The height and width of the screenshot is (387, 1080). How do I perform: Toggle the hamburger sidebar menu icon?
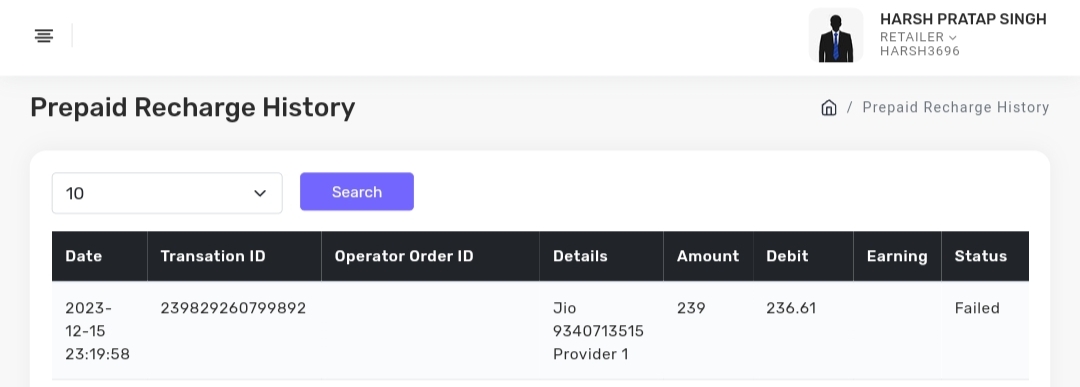(x=44, y=36)
